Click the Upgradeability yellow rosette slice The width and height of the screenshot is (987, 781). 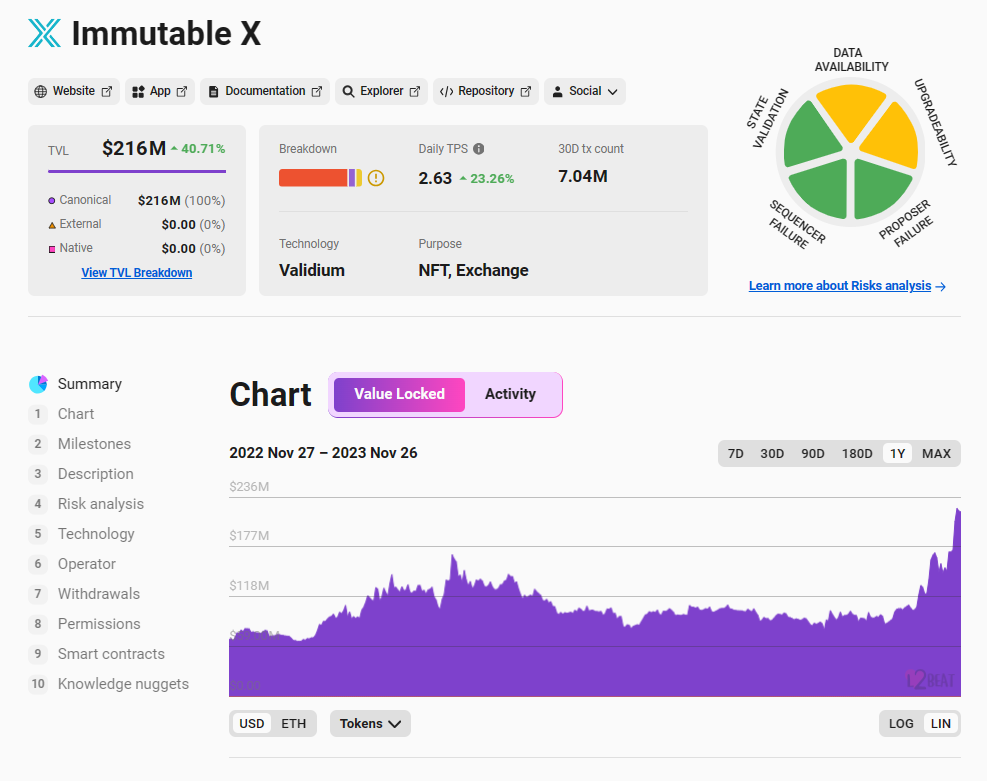point(893,138)
